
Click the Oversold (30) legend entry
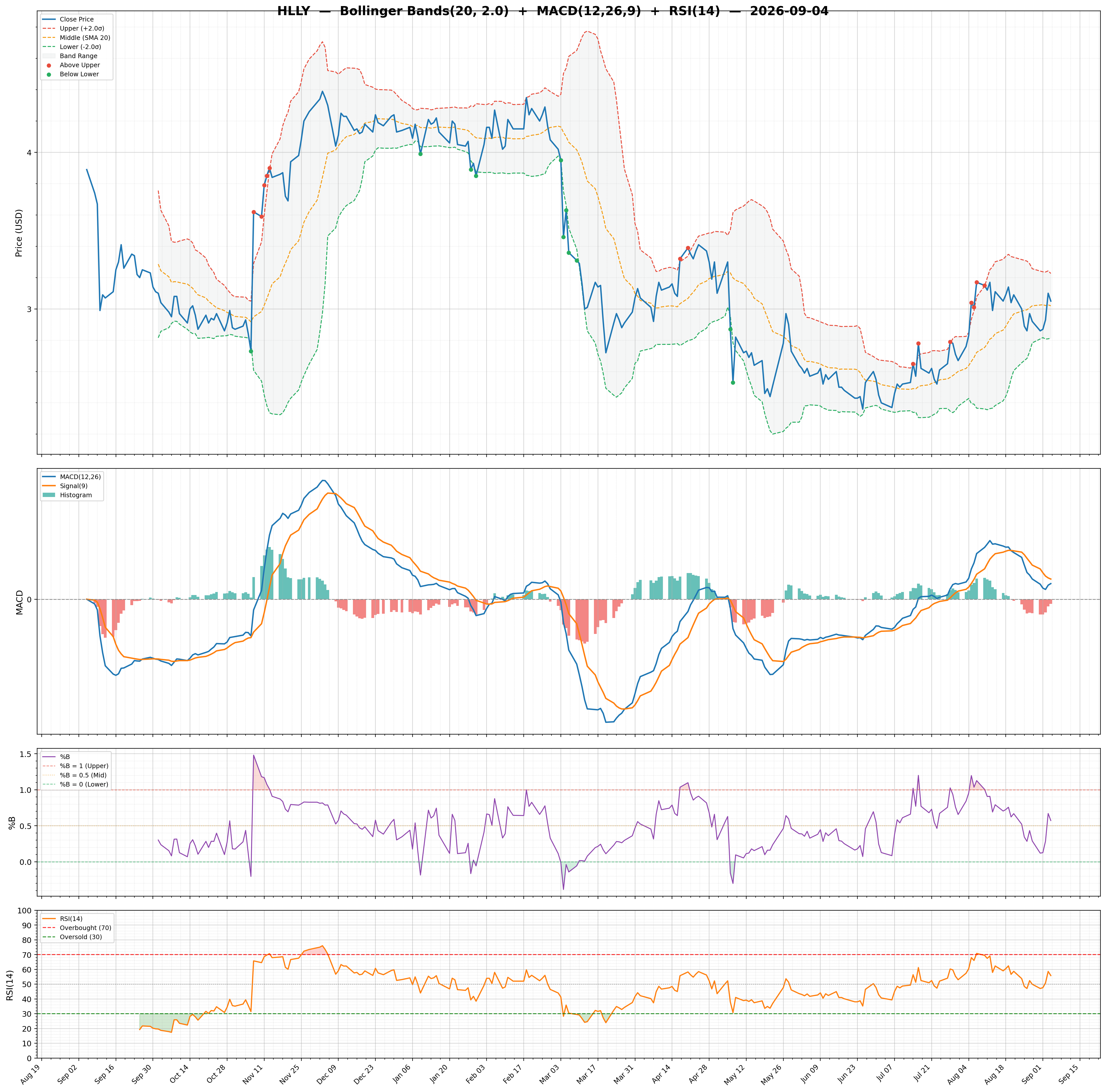[x=73, y=937]
